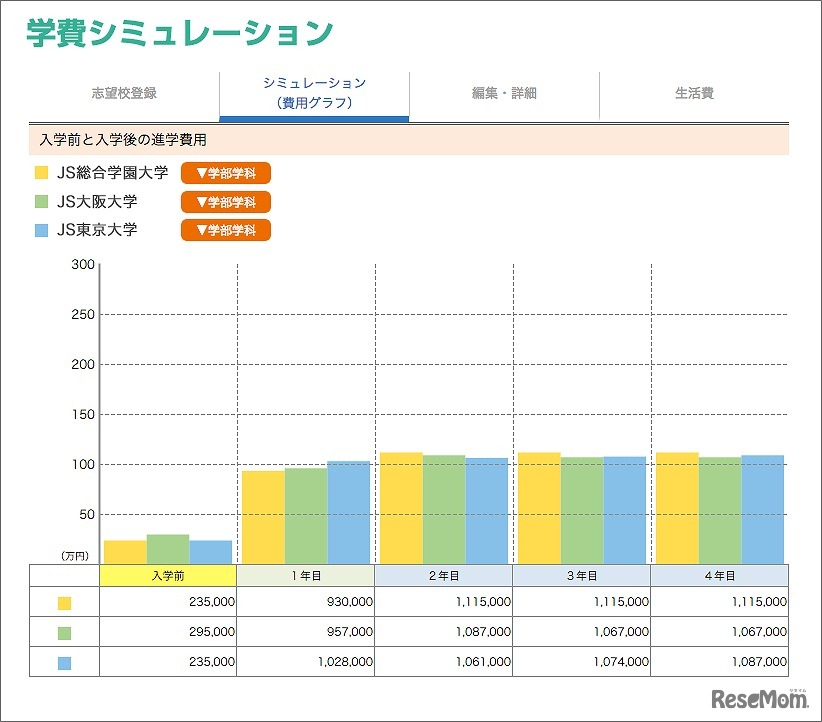Open 学部学科 dropdown for JS東京大学

tap(224, 229)
